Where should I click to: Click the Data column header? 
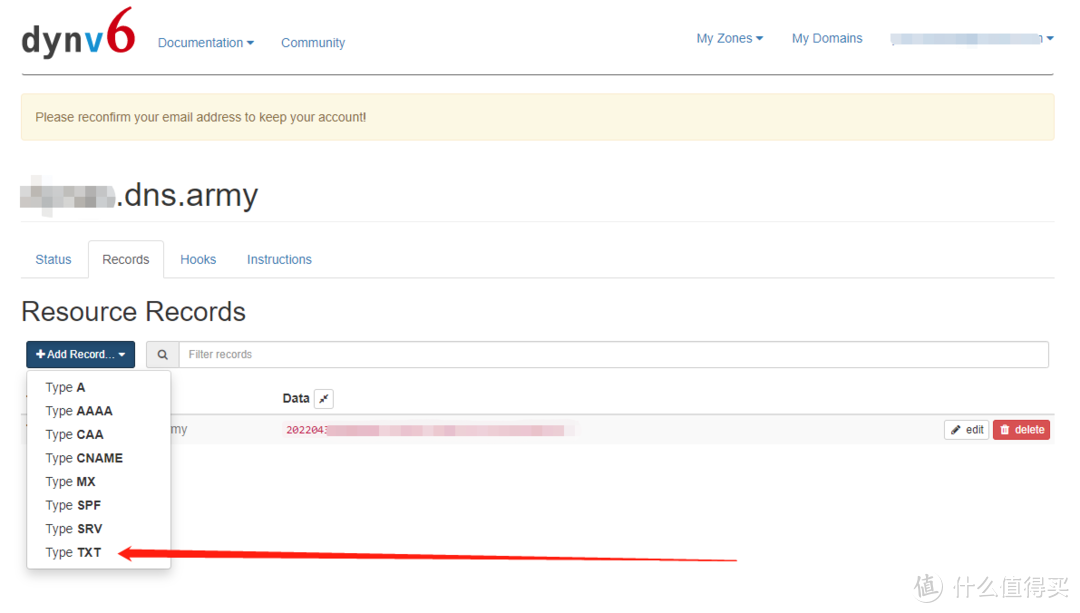[296, 399]
